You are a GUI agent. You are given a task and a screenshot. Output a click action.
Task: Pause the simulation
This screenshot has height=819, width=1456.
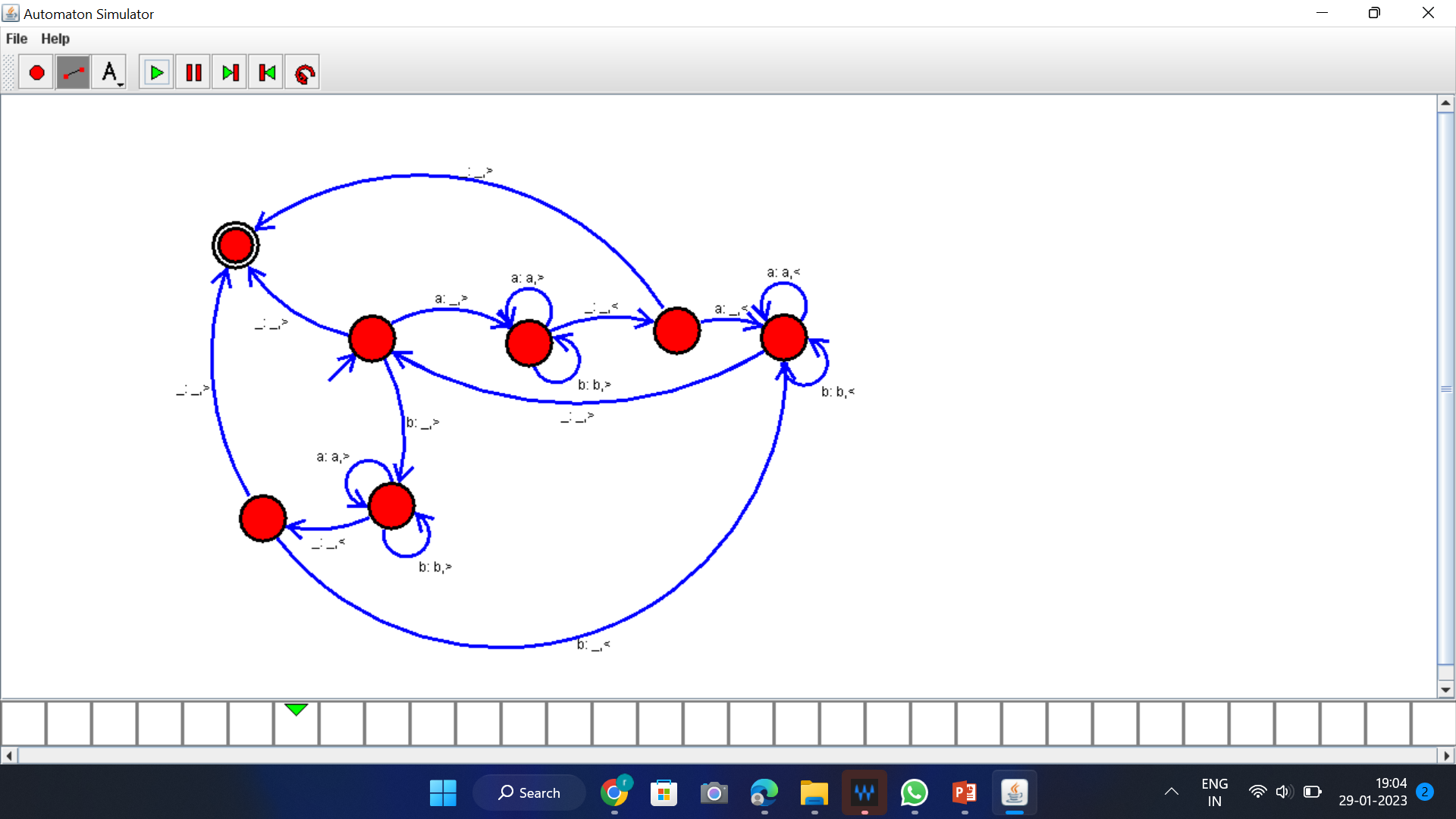pyautogui.click(x=193, y=73)
